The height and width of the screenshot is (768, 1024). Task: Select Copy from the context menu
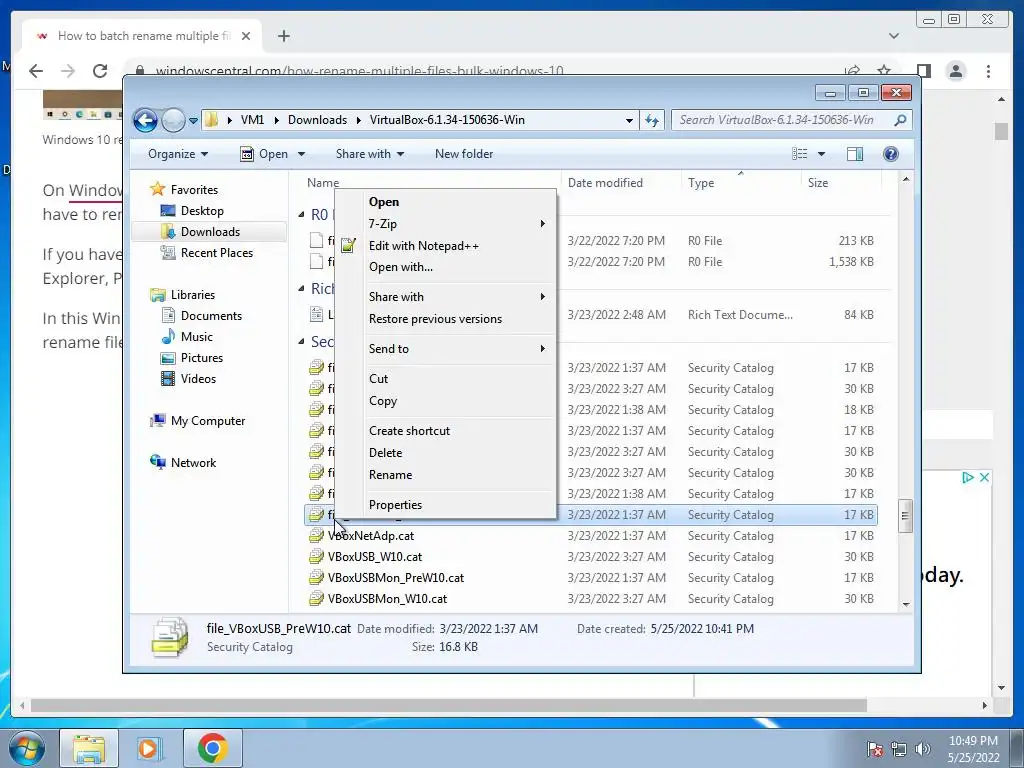tap(445, 402)
